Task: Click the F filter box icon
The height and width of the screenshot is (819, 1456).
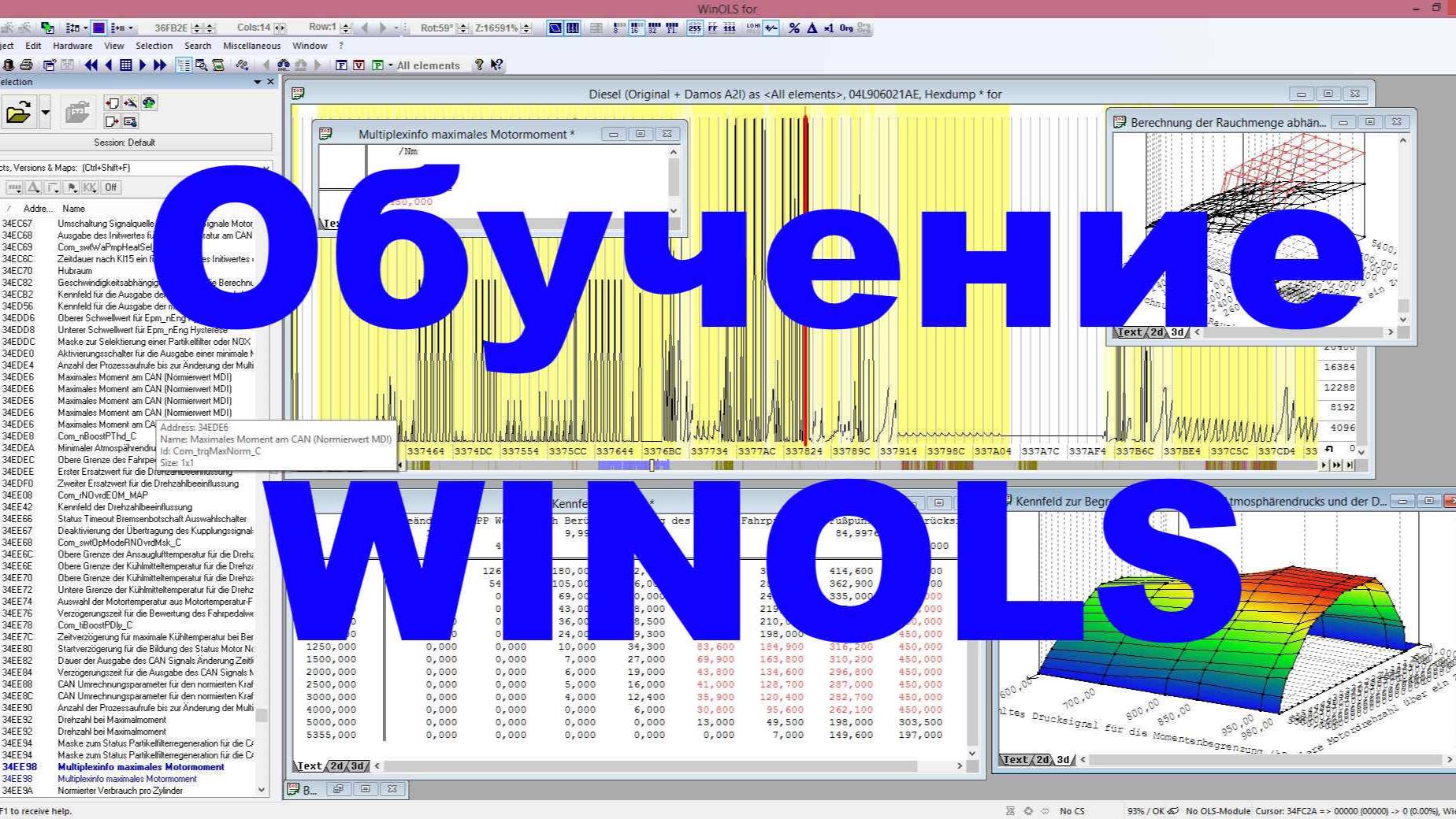Action: (341, 65)
